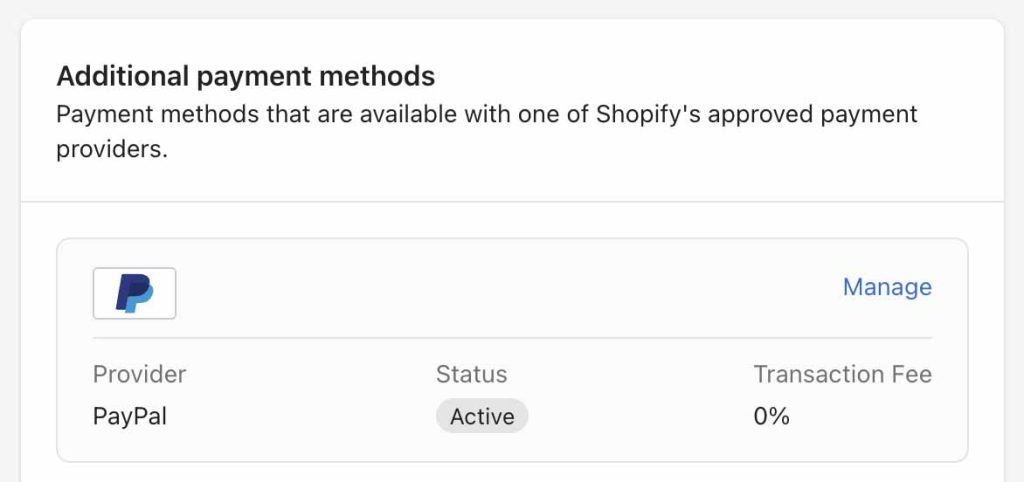Click the PayPal logo icon
Viewport: 1024px width, 482px height.
point(134,293)
